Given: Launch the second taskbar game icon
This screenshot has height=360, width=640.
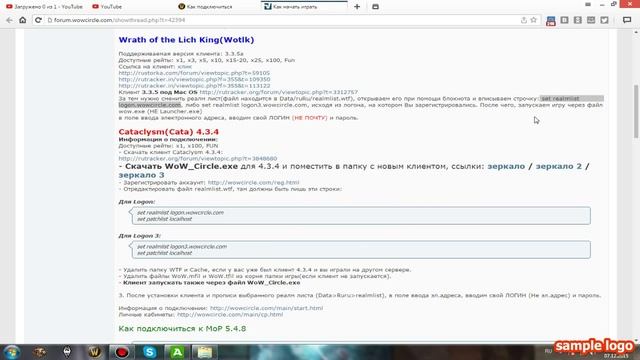Looking at the screenshot, I should coord(40,352).
